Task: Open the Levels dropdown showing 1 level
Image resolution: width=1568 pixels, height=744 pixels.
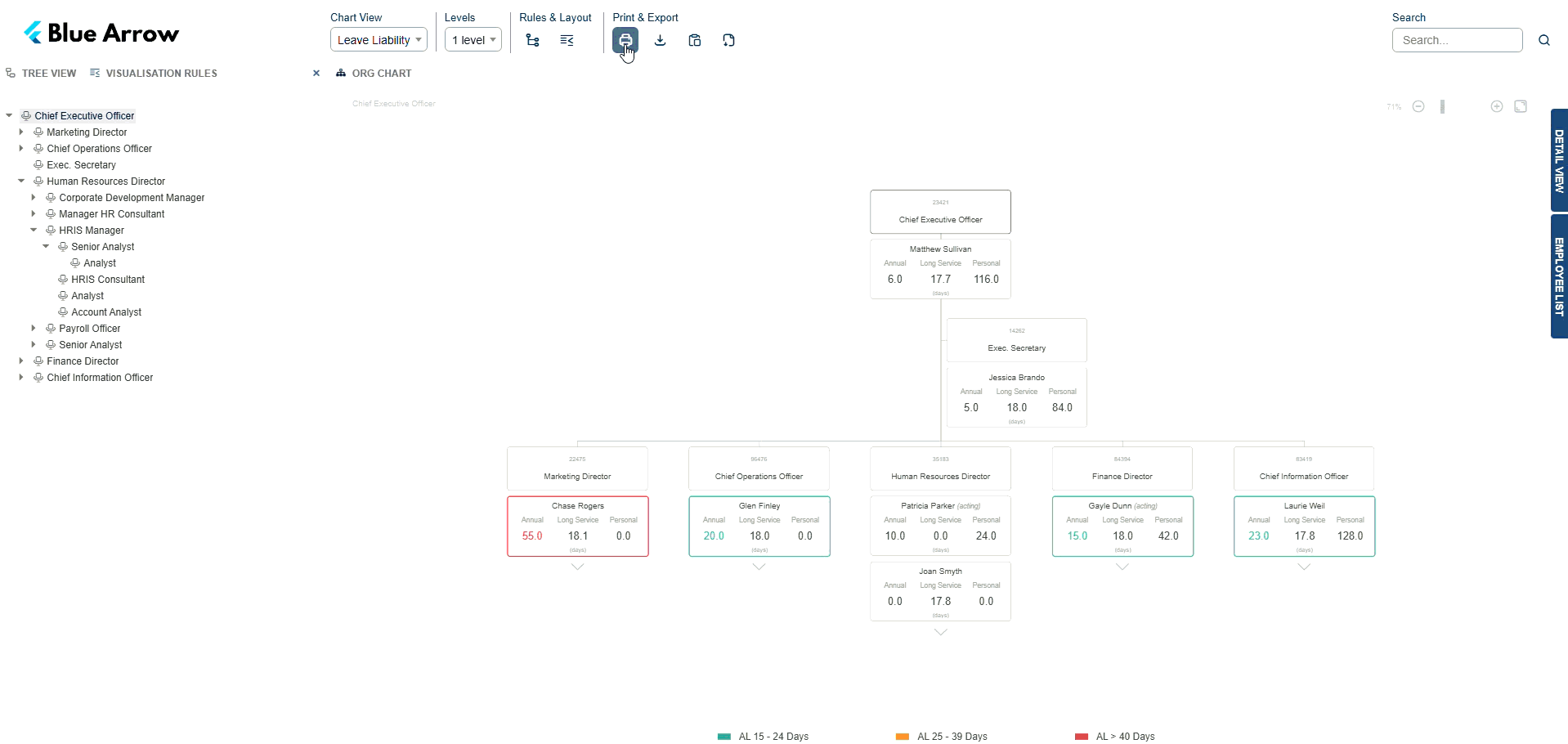Action: pos(473,39)
